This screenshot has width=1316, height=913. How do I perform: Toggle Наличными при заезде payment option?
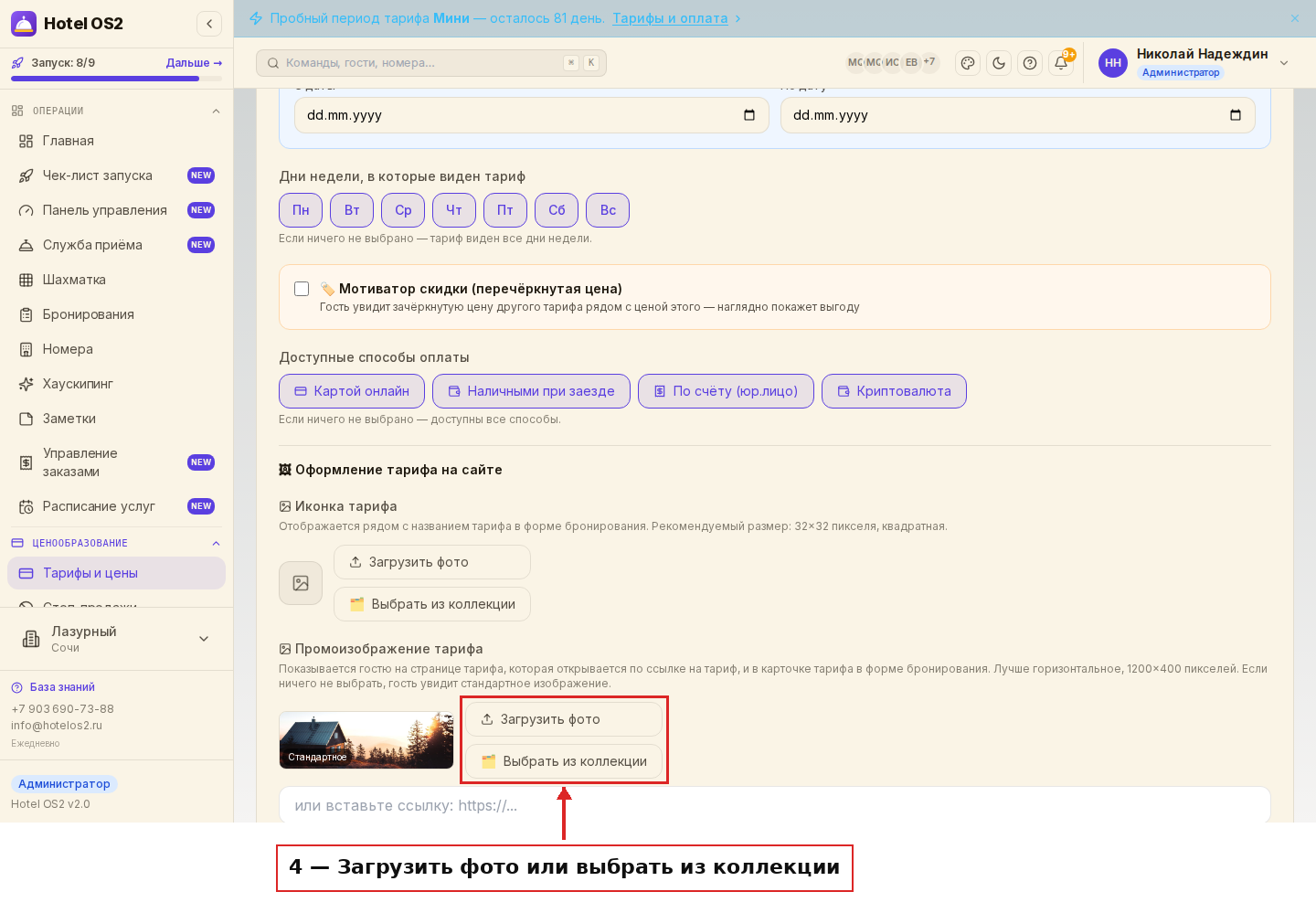531,391
